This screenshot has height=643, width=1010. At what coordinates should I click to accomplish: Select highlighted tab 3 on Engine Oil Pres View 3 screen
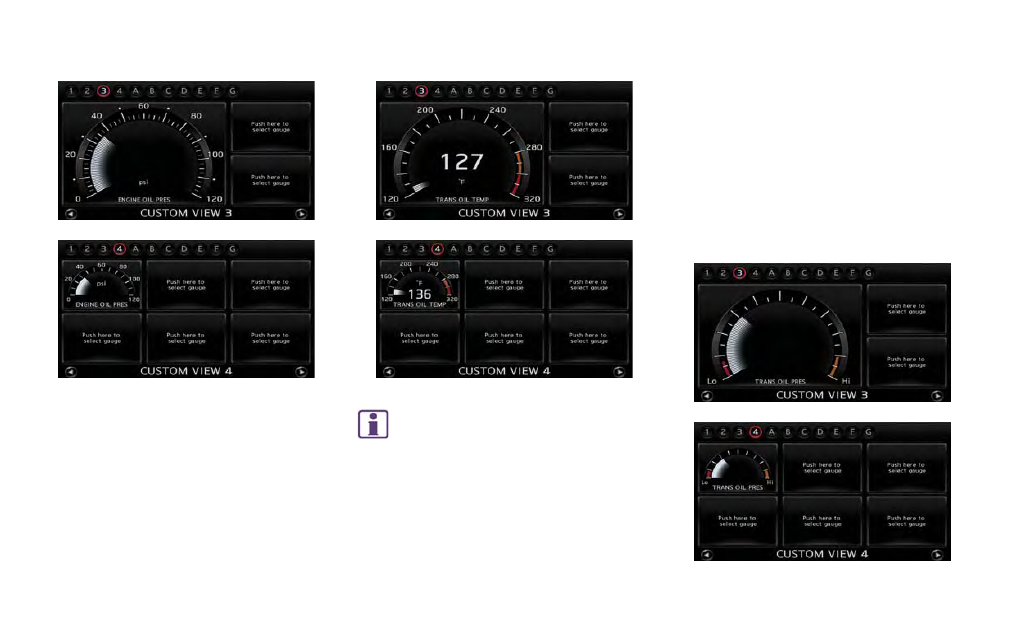[x=103, y=91]
